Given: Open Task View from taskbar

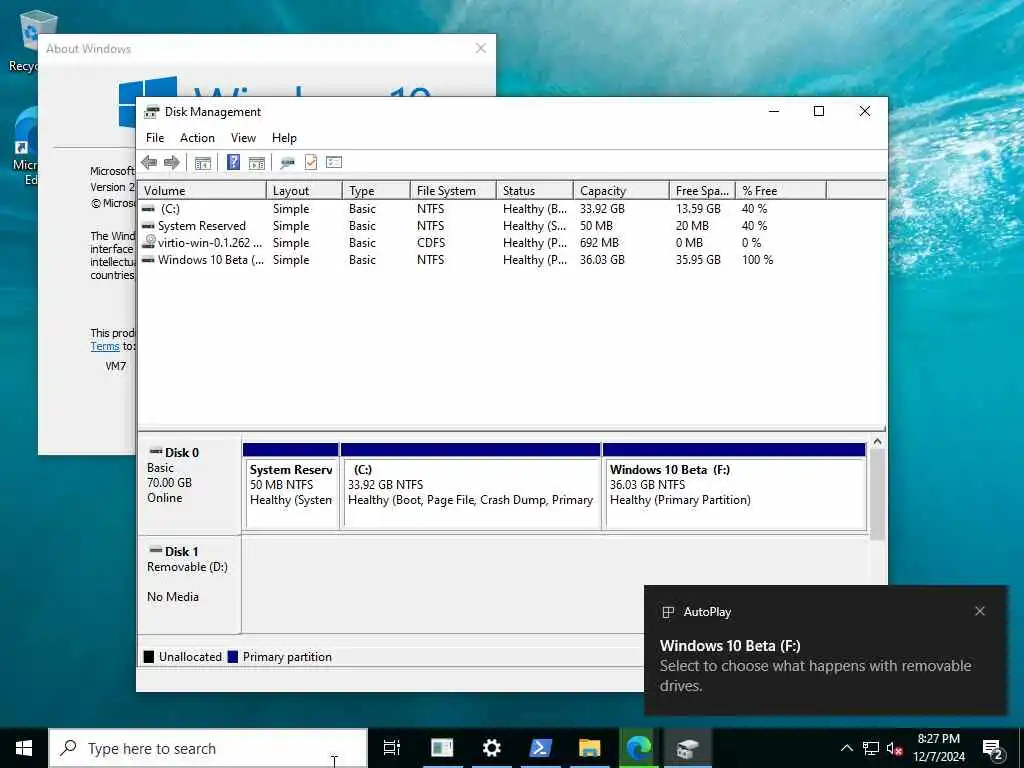Looking at the screenshot, I should click(392, 748).
